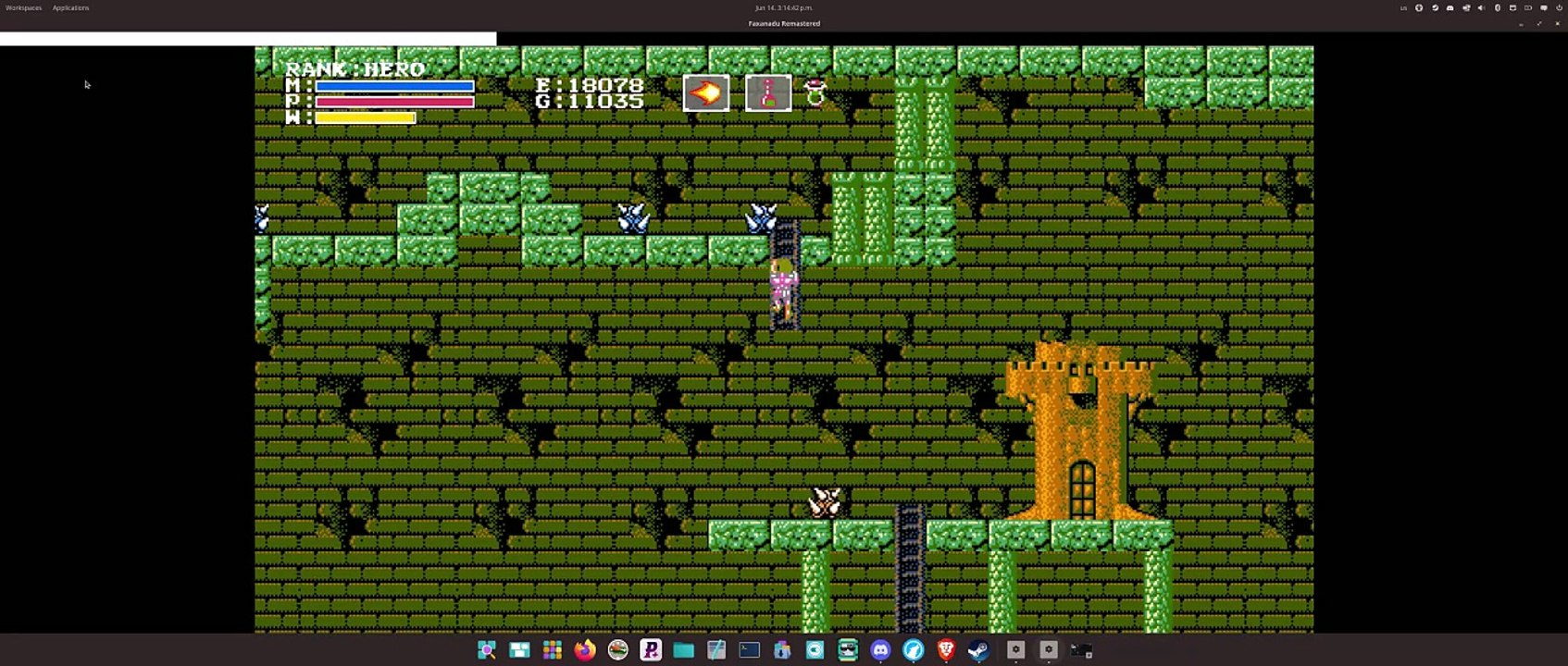1568x666 pixels.
Task: Click the Faxanadu Remastered window title
Action: [784, 23]
